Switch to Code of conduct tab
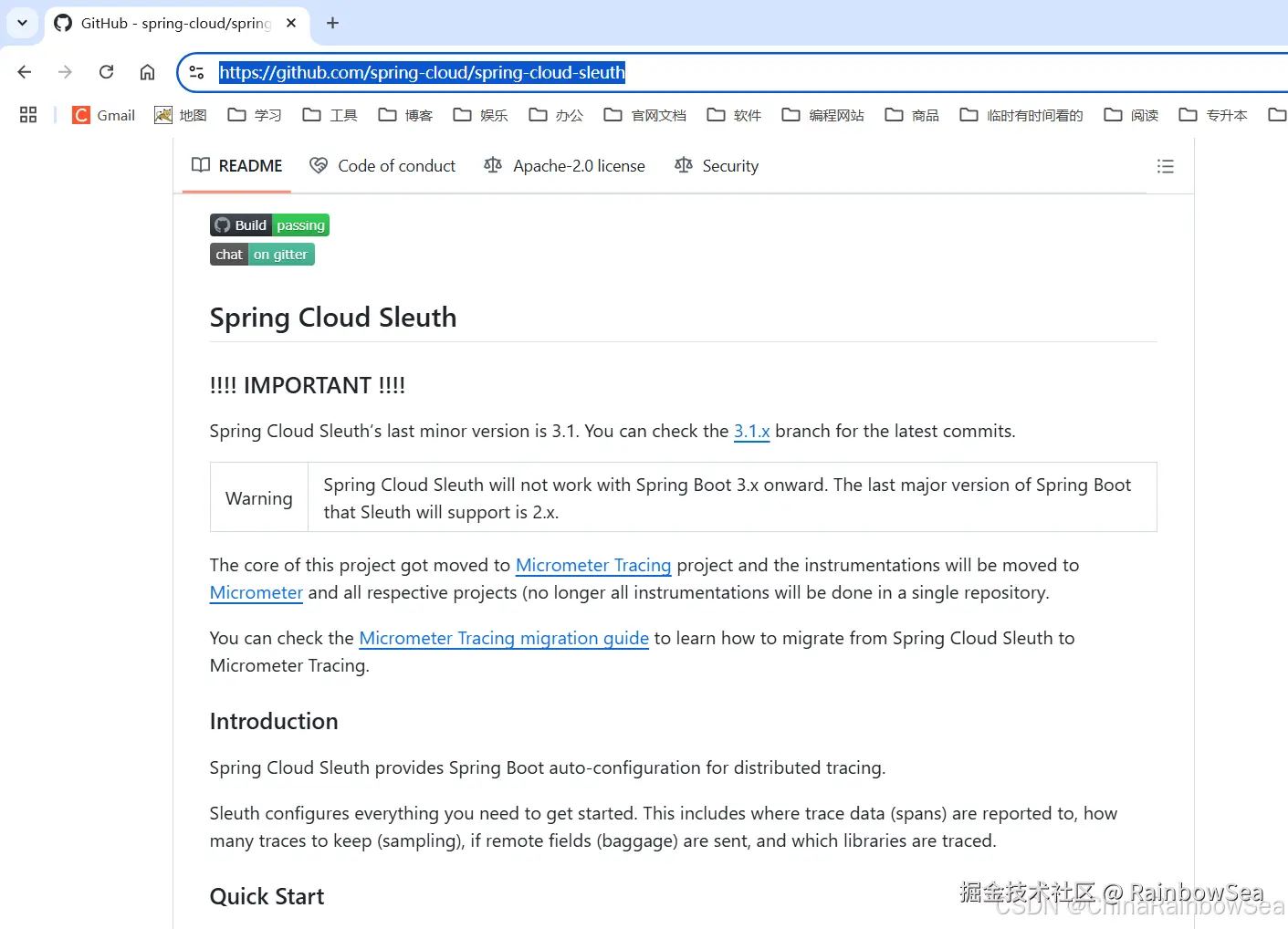The image size is (1288, 929). (382, 166)
